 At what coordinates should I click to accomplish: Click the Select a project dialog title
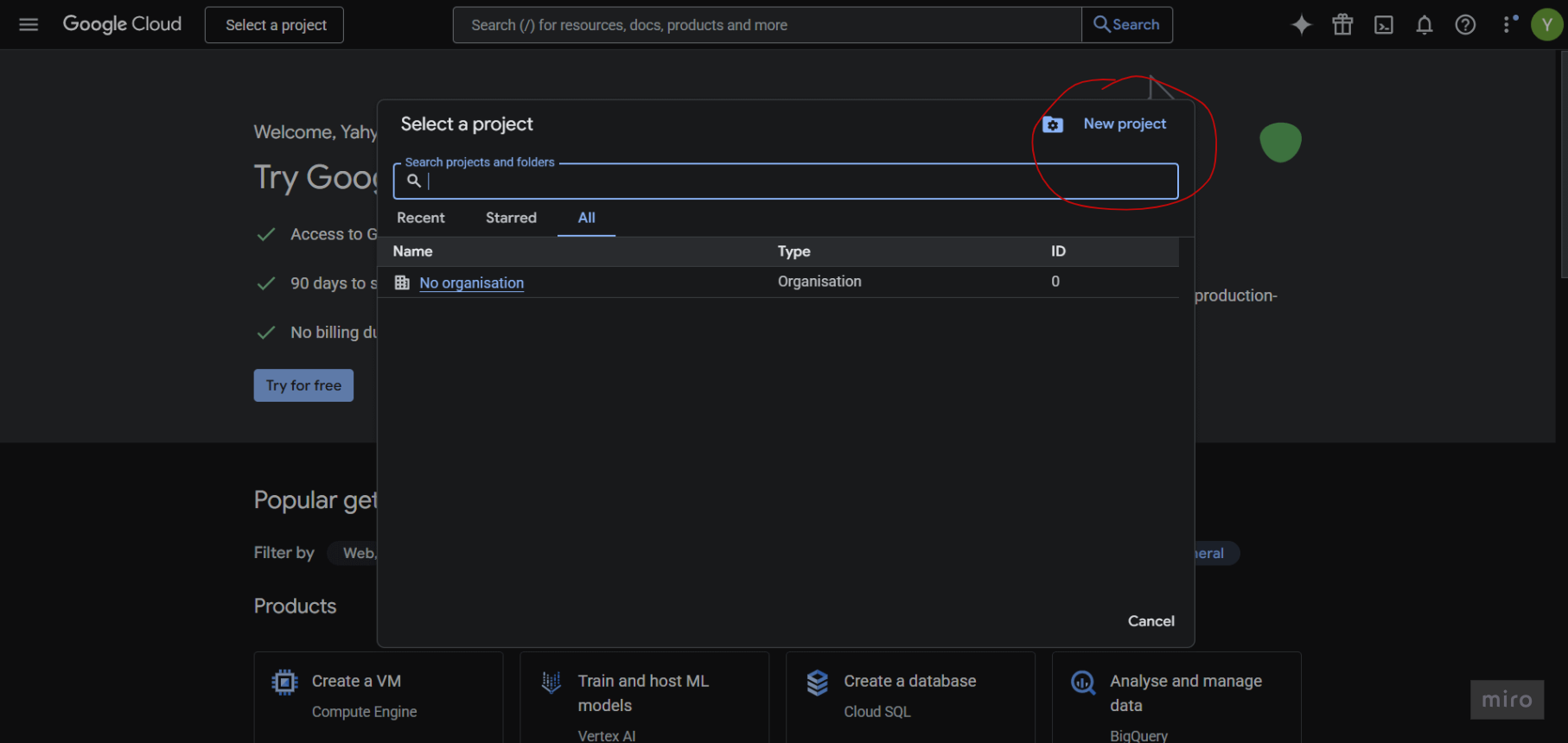click(x=467, y=124)
